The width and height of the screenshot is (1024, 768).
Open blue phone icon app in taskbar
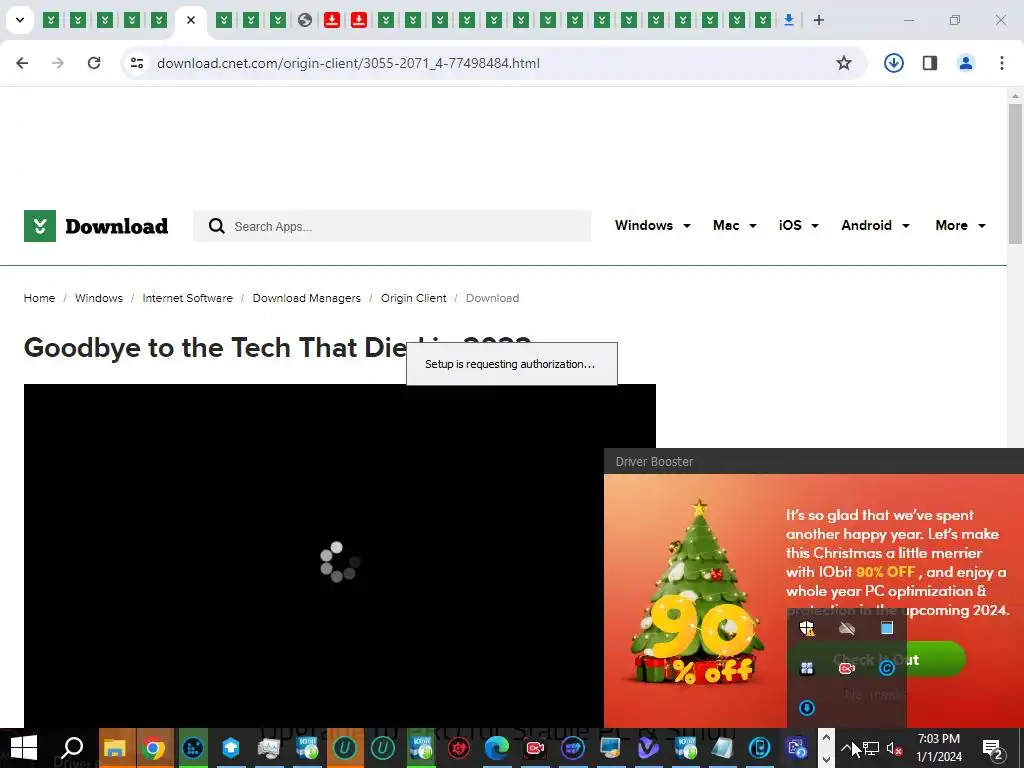[760, 748]
